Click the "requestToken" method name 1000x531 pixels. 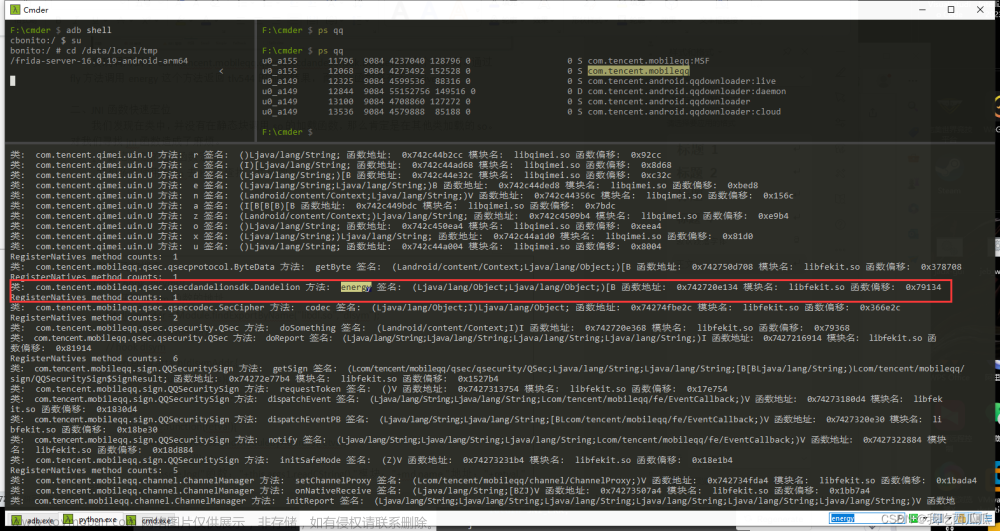310,389
